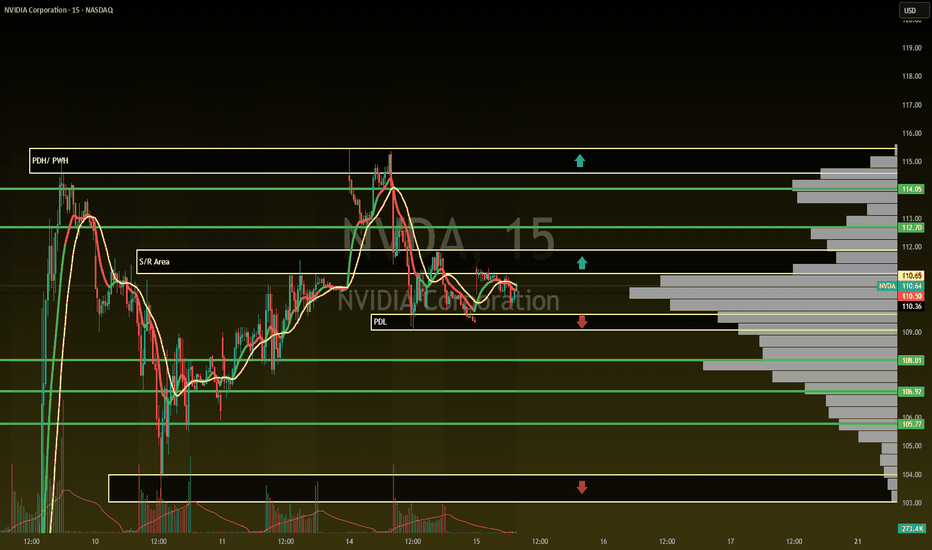Select the S/R Area text label
This screenshot has height=550, width=932.
click(154, 262)
